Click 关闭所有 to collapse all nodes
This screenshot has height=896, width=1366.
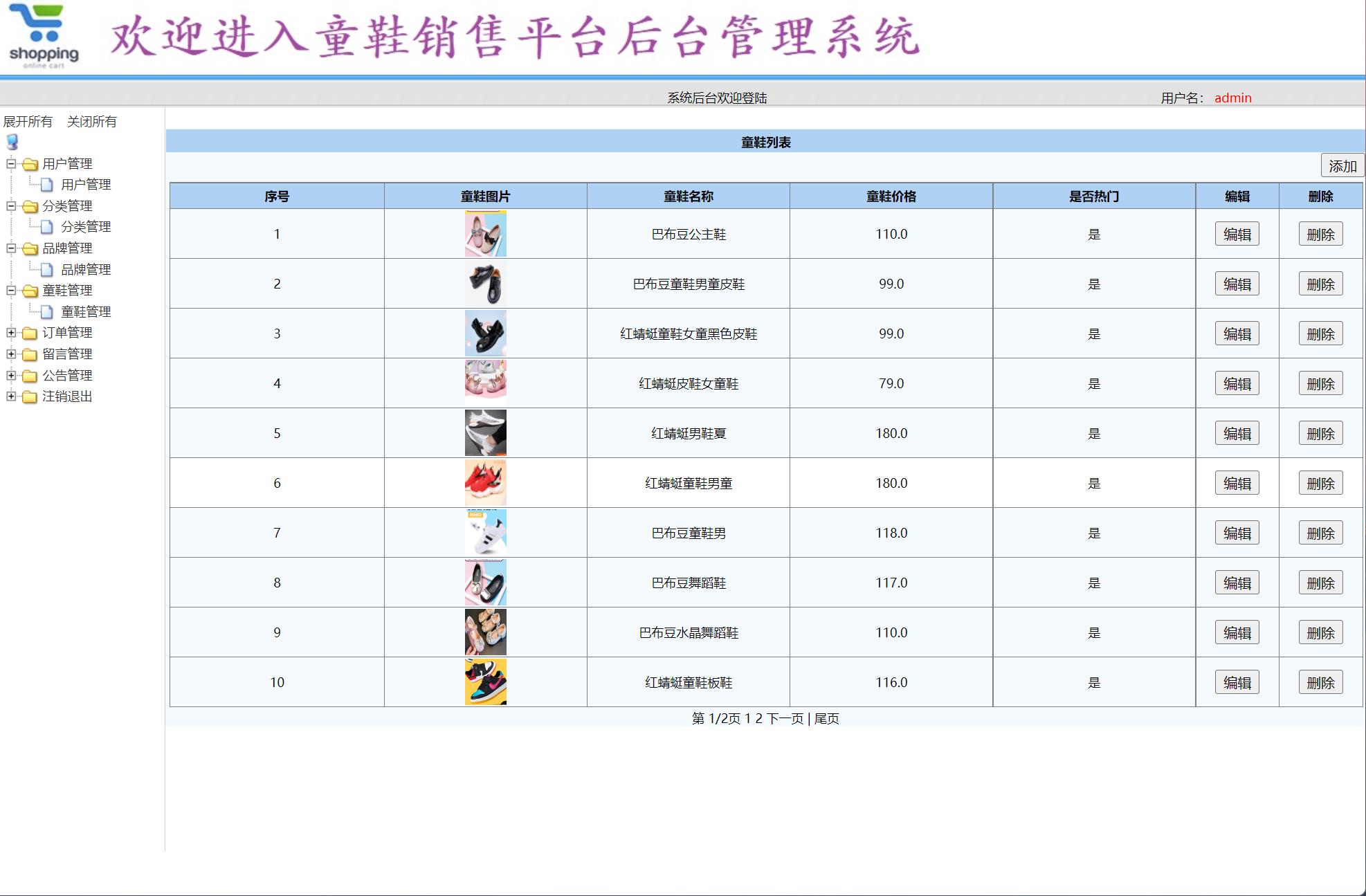click(x=92, y=122)
